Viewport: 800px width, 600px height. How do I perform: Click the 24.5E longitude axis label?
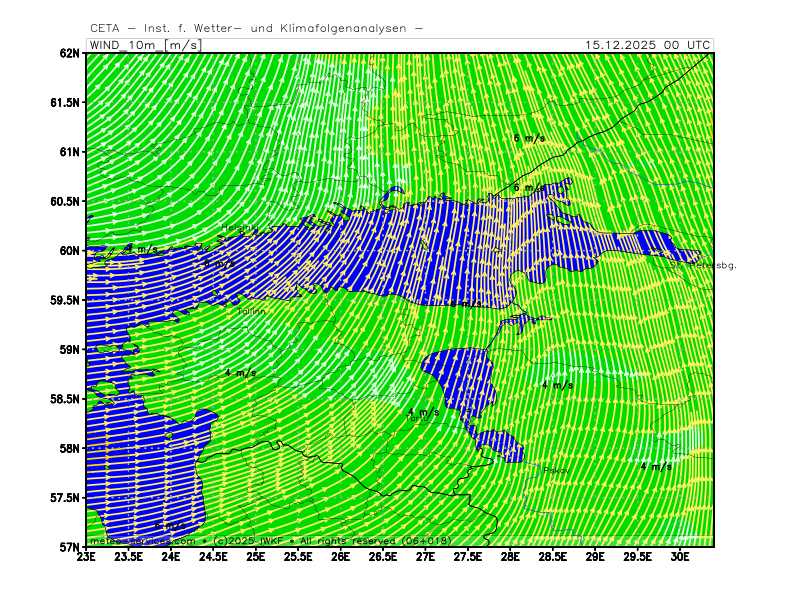[x=214, y=559]
